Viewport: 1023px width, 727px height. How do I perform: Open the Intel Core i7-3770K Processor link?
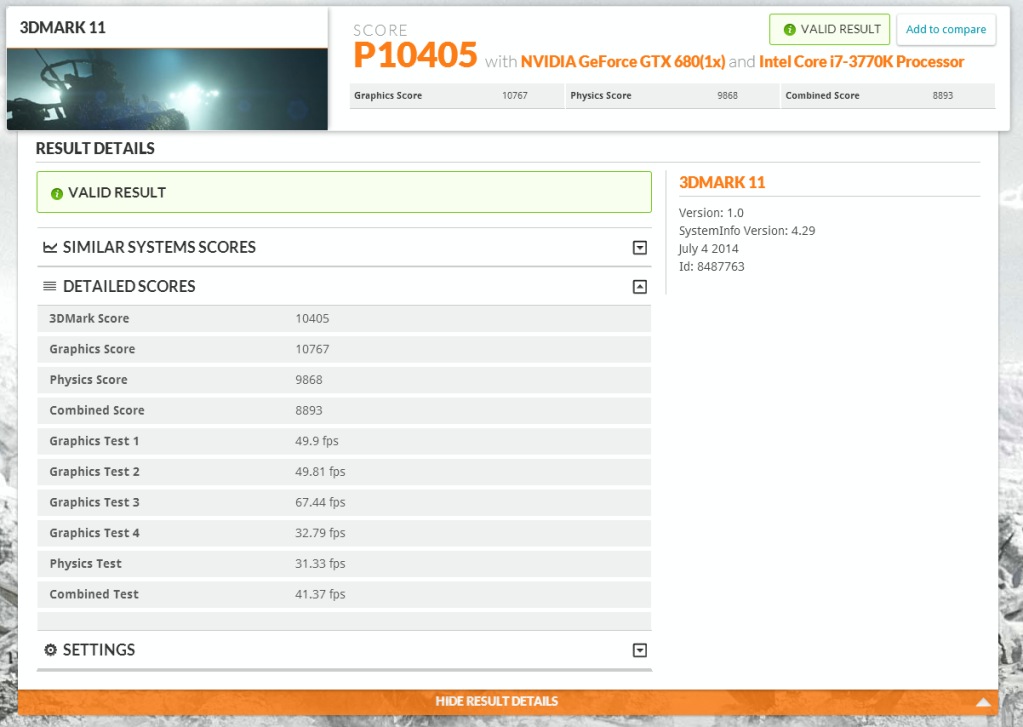(x=861, y=62)
